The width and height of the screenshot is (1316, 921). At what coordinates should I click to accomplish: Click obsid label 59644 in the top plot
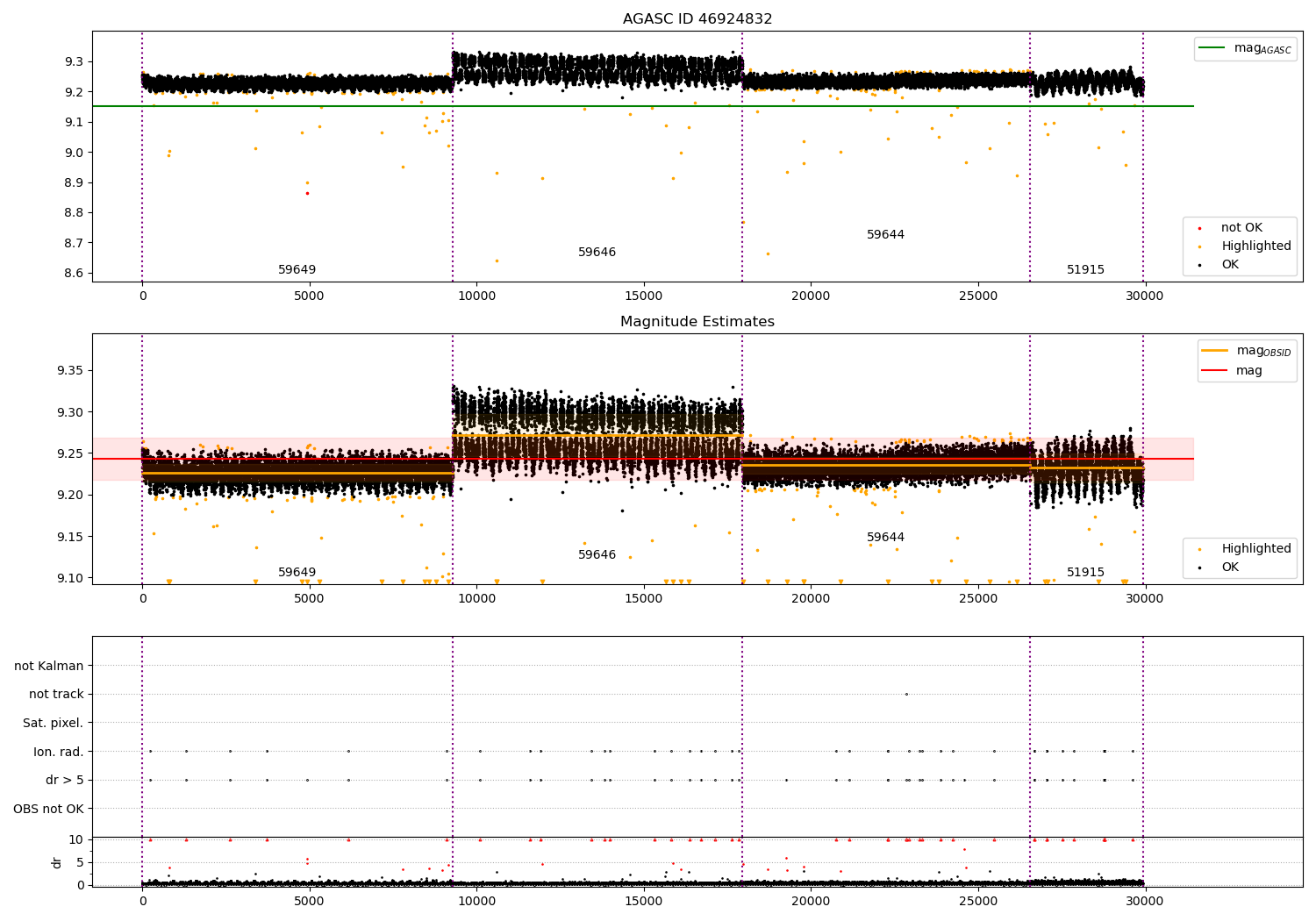[885, 235]
